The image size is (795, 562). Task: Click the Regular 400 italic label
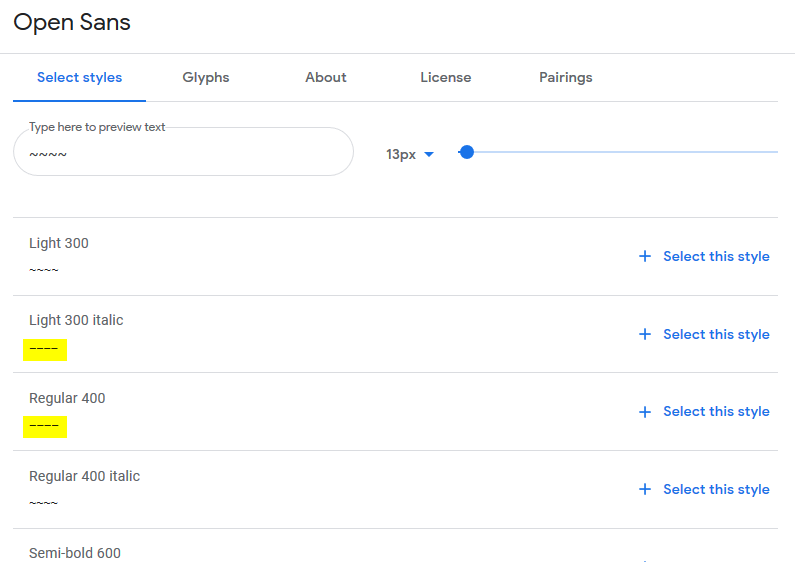[x=84, y=476]
